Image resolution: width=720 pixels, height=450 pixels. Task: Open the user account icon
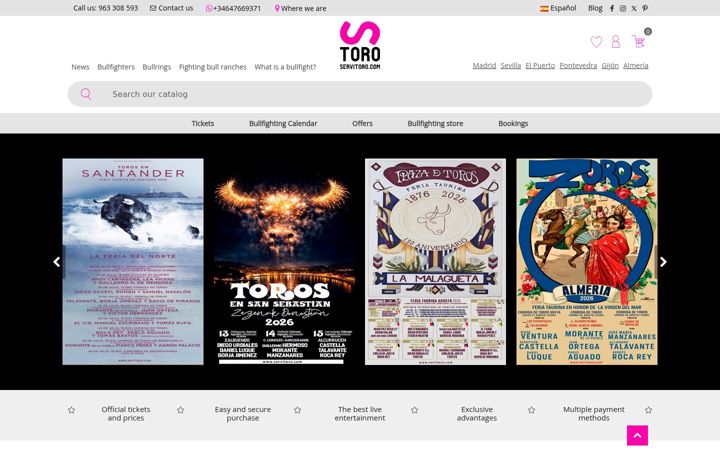[616, 42]
